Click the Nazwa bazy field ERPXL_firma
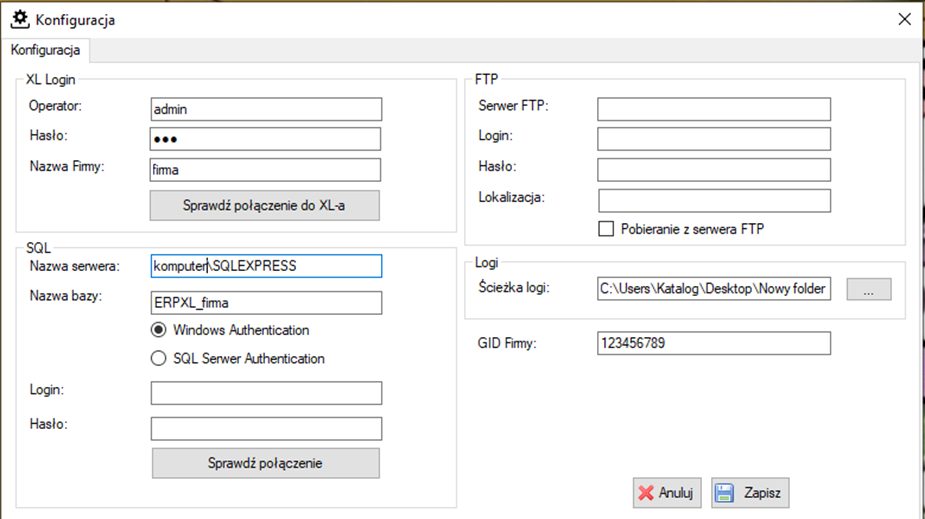Image resolution: width=925 pixels, height=519 pixels. pyautogui.click(x=266, y=303)
